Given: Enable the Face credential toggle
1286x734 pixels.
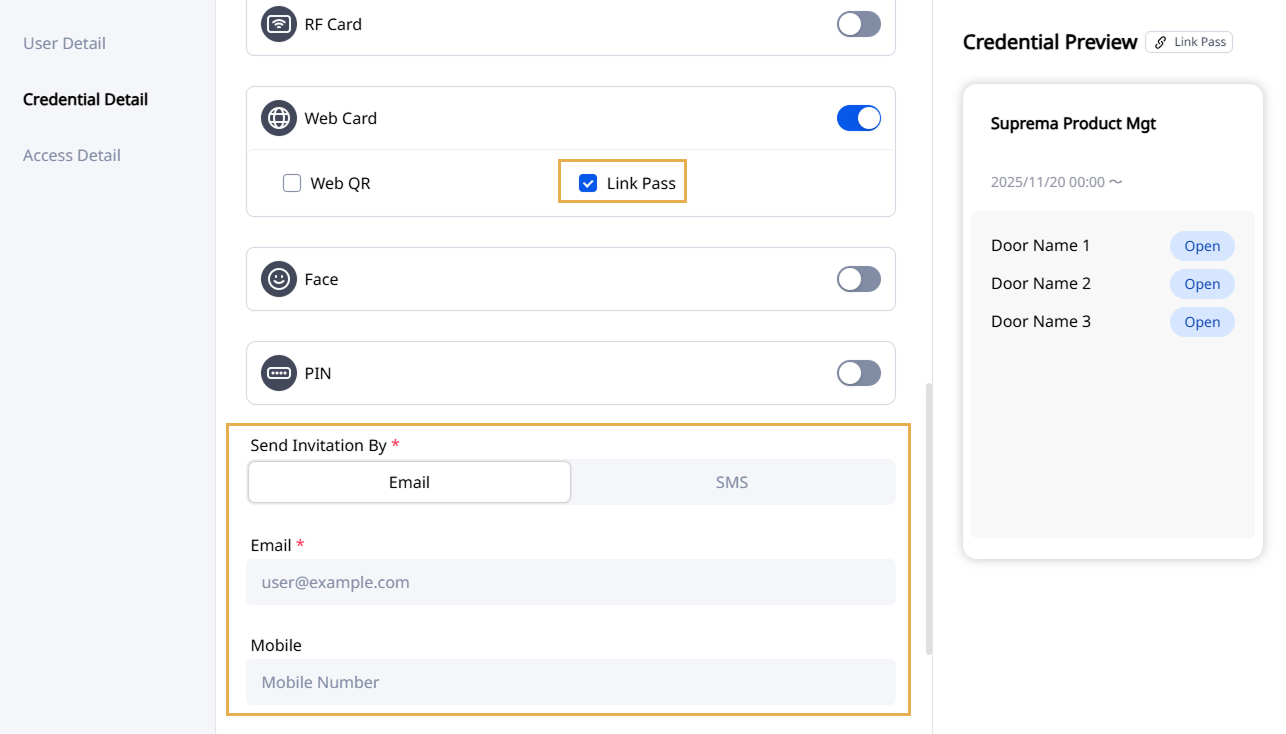Looking at the screenshot, I should (858, 279).
